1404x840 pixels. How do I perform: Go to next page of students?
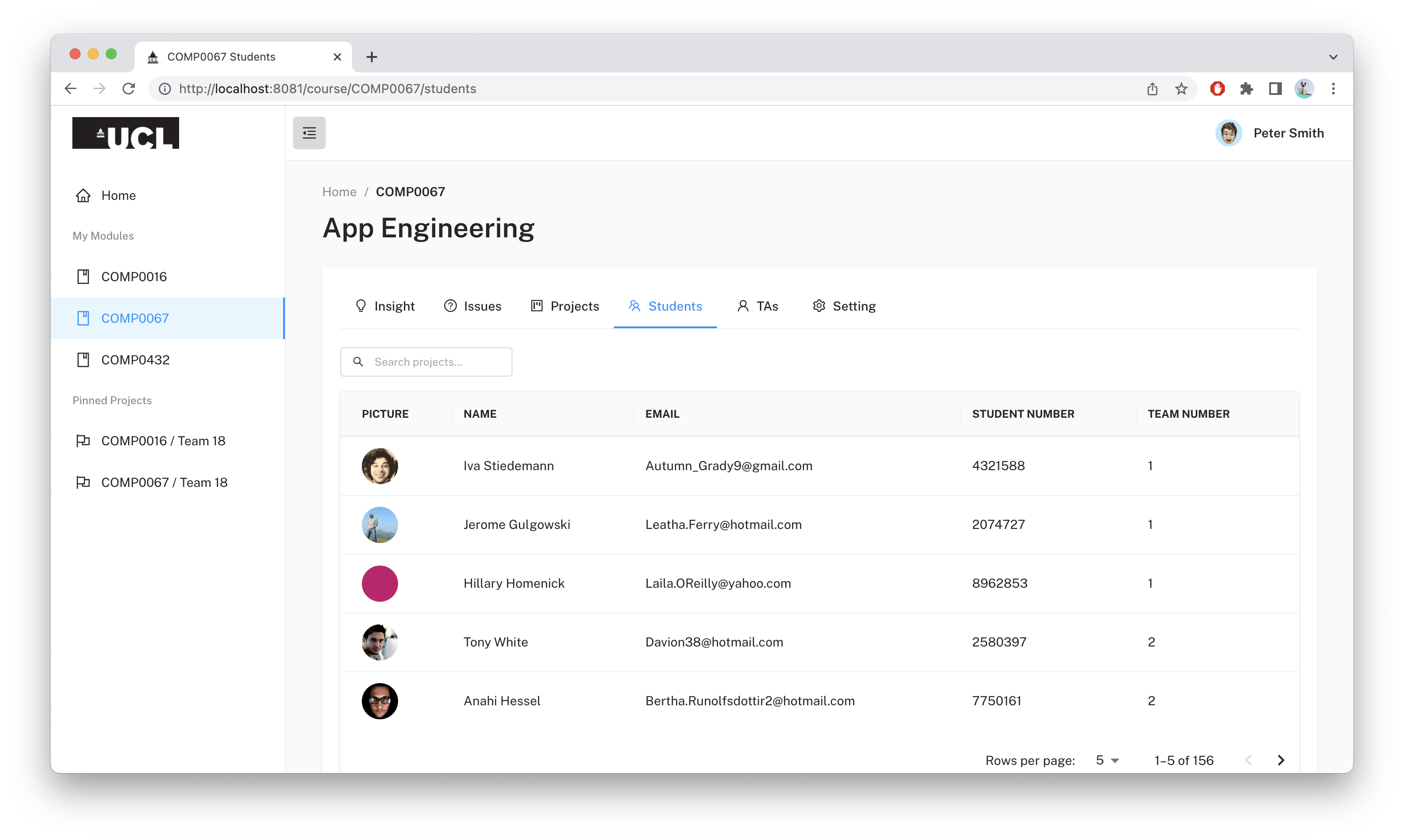pos(1281,760)
